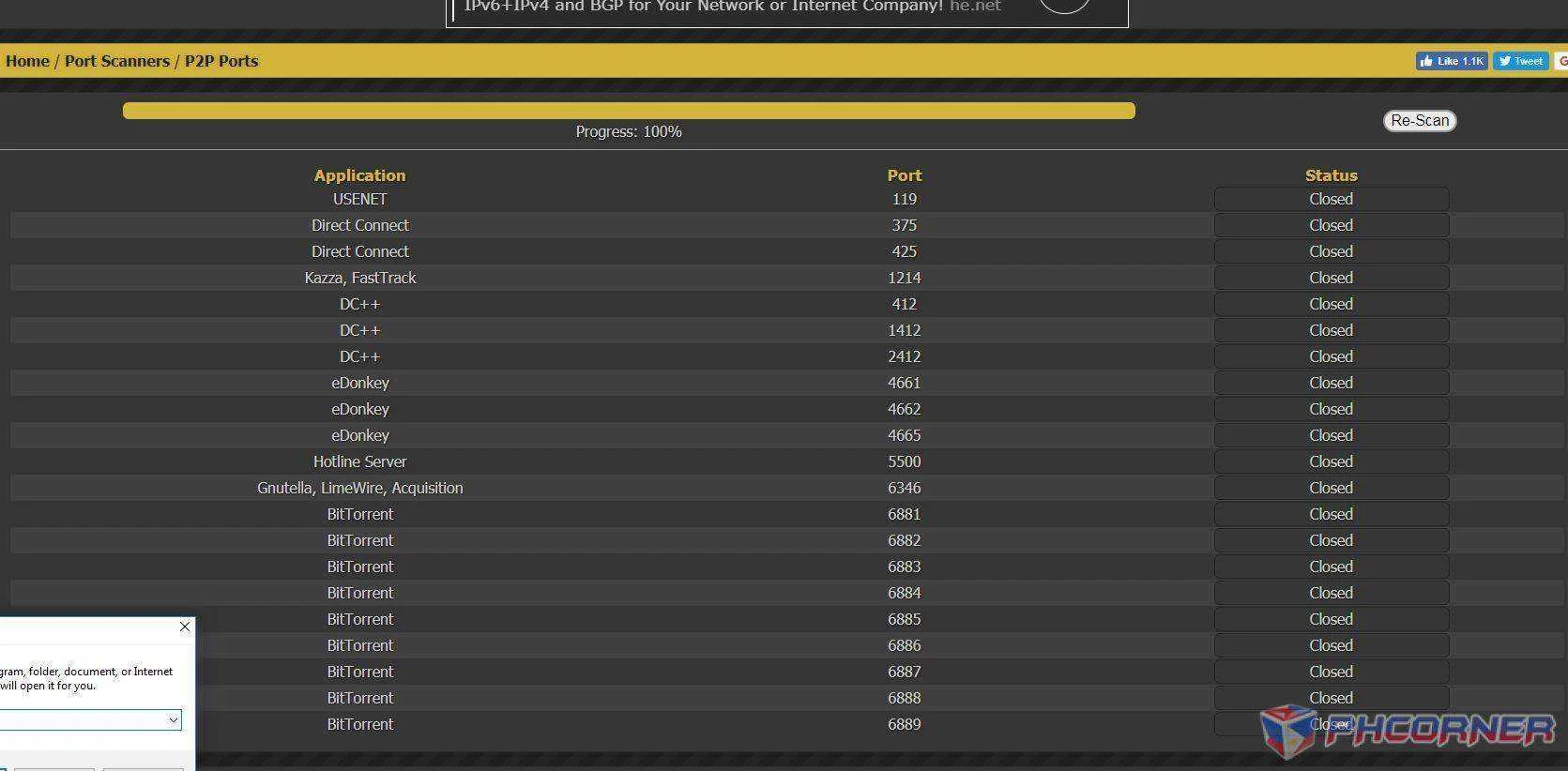Click port number 6885
Viewport: 1568px width, 771px height.
(x=905, y=619)
